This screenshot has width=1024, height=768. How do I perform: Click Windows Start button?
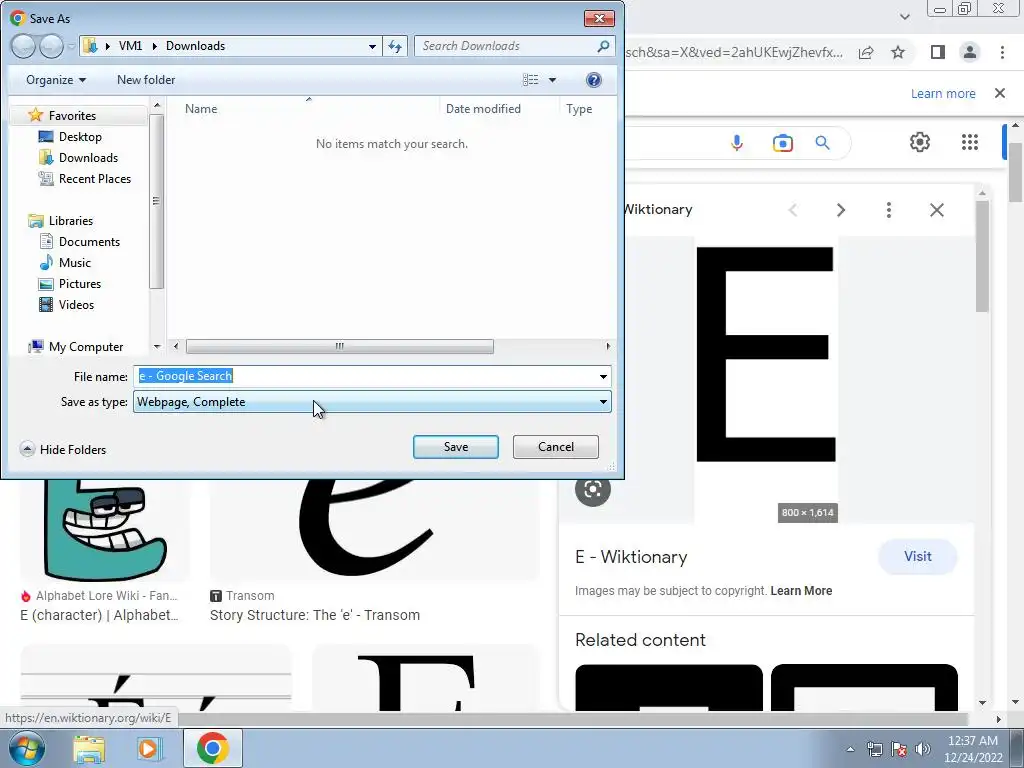[25, 748]
